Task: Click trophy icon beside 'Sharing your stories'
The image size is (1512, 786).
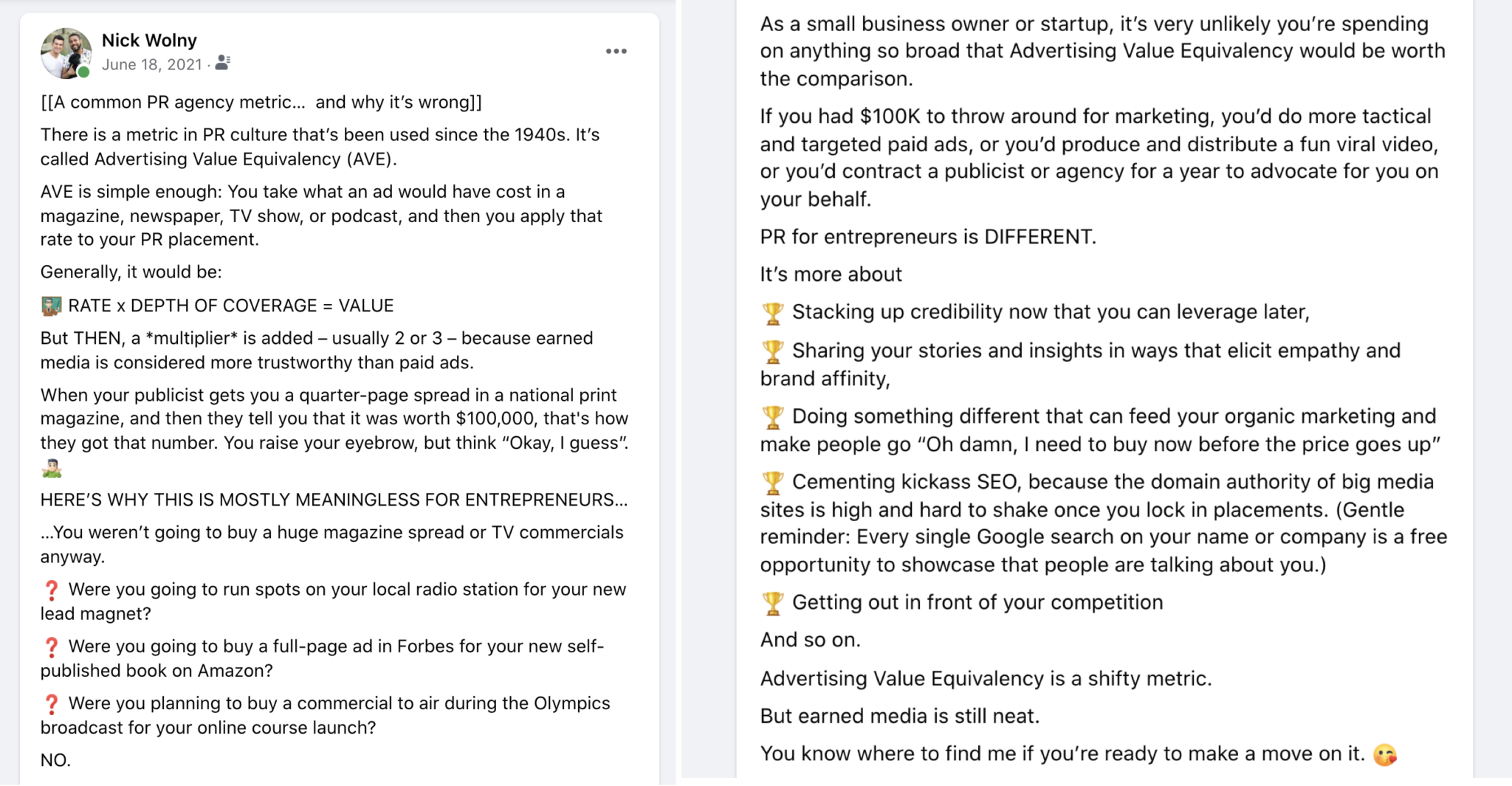Action: pyautogui.click(x=772, y=351)
